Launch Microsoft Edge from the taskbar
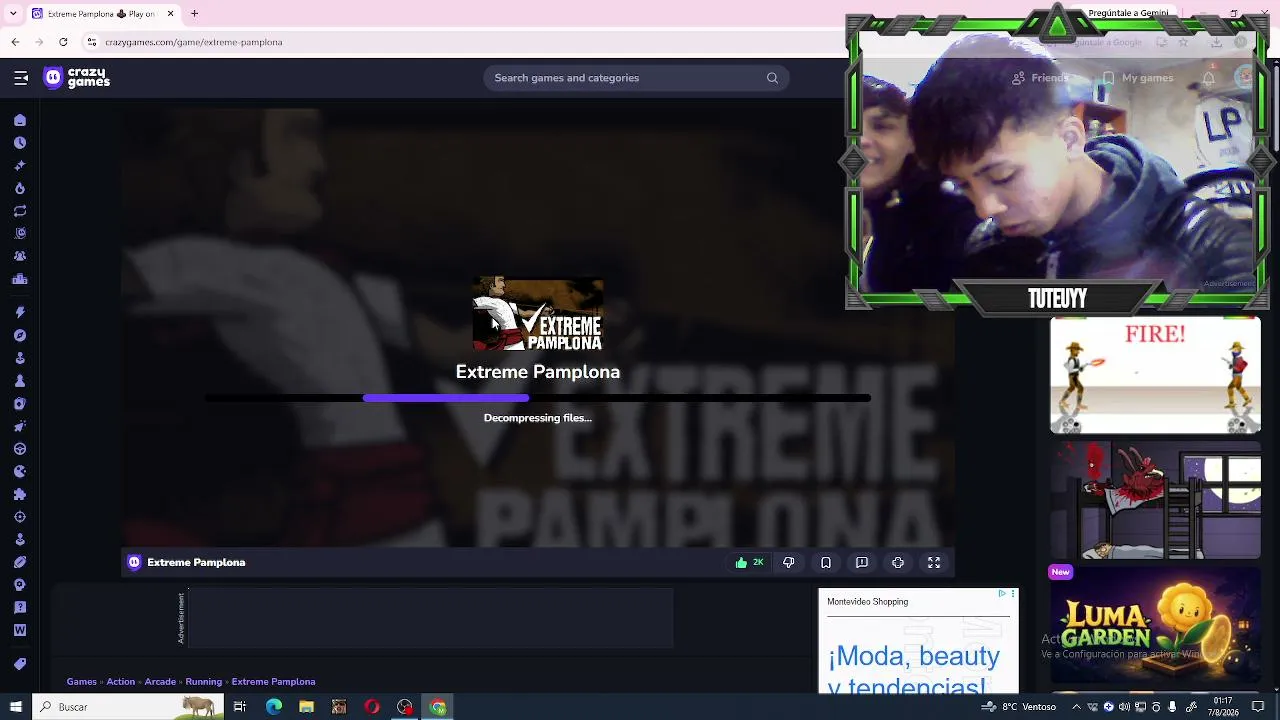Screen dimensions: 1280x720 click(x=274, y=707)
